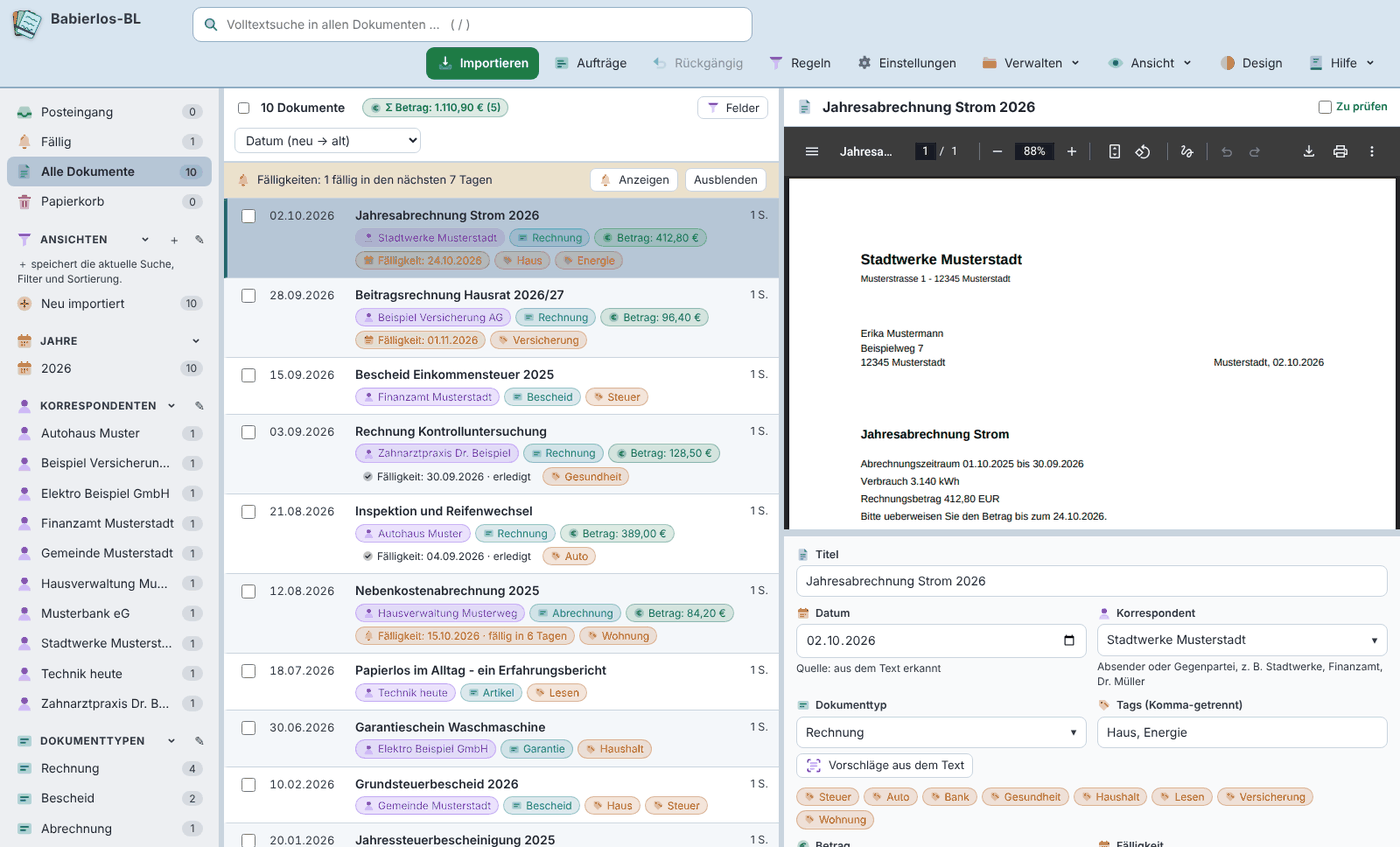Viewport: 1400px width, 847px height.
Task: Click the Design theme toggle
Action: pos(1251,63)
